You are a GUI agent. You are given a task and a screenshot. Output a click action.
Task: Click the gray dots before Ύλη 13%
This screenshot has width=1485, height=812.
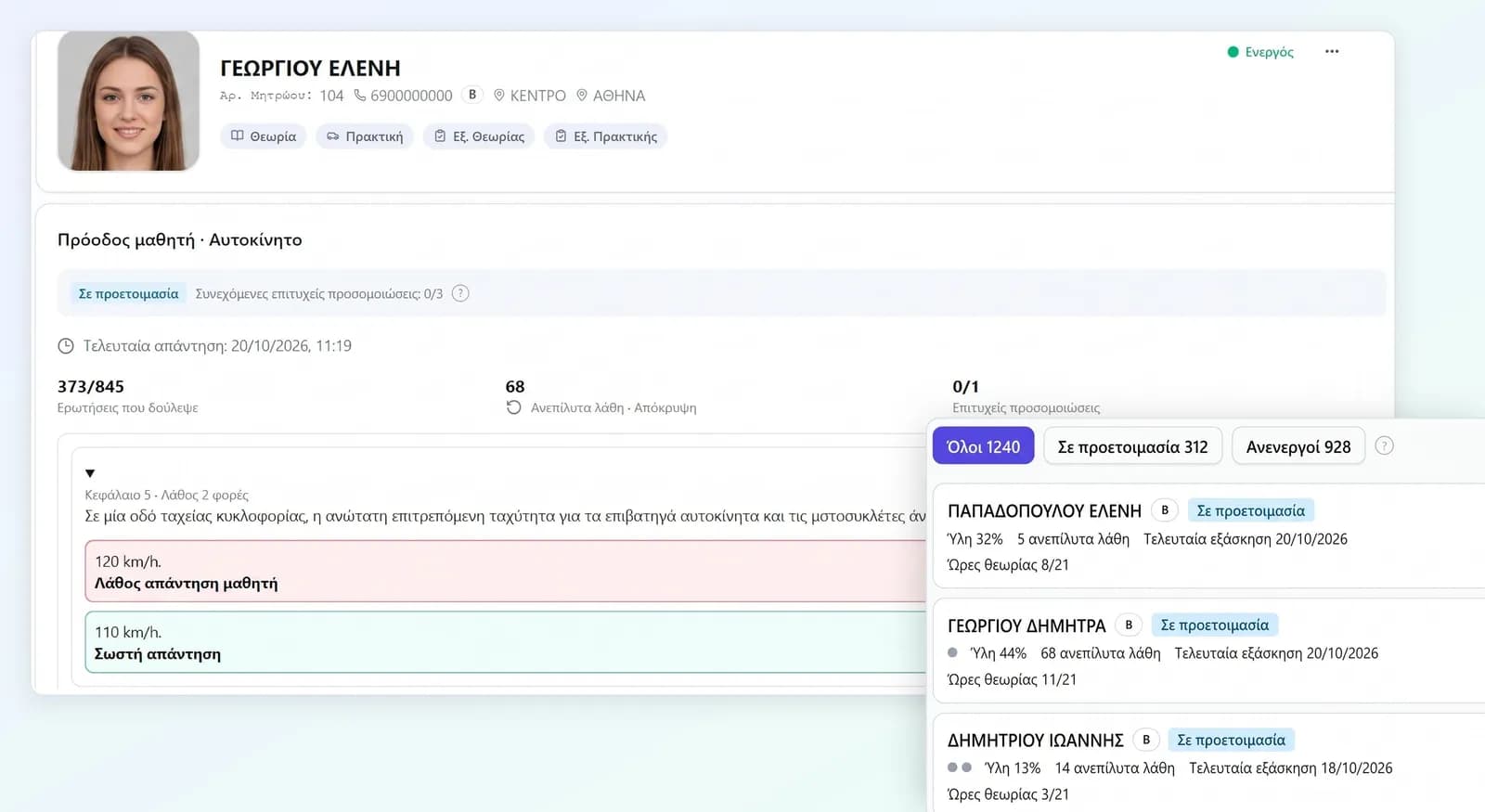pos(960,767)
